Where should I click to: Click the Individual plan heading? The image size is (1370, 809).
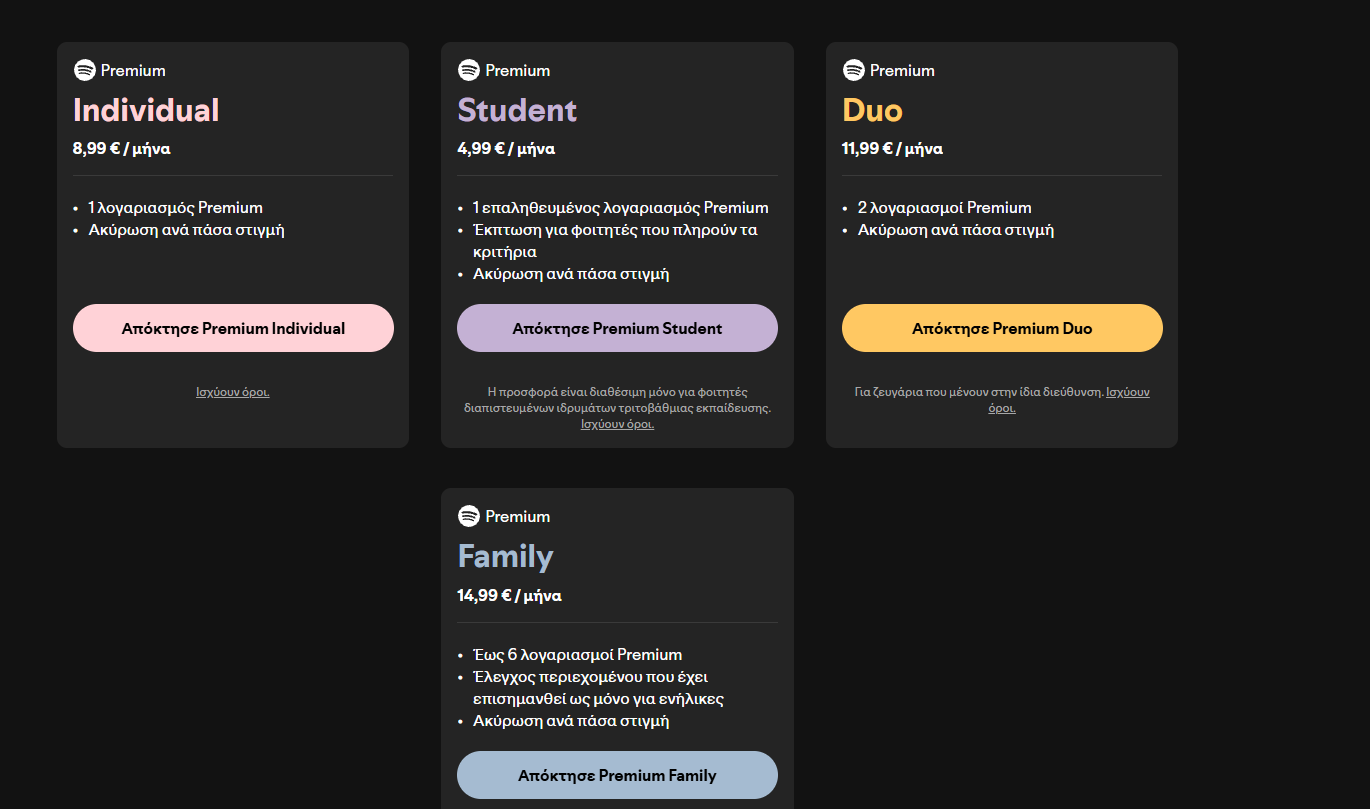[x=146, y=110]
